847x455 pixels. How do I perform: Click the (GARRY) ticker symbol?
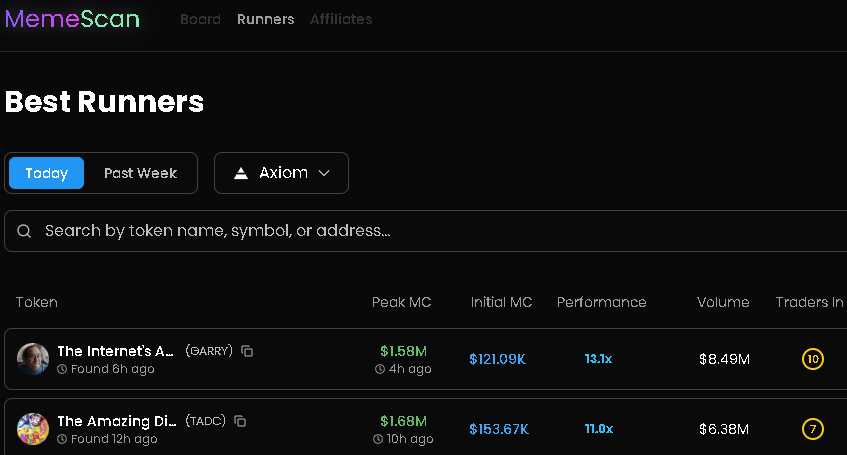(x=209, y=351)
